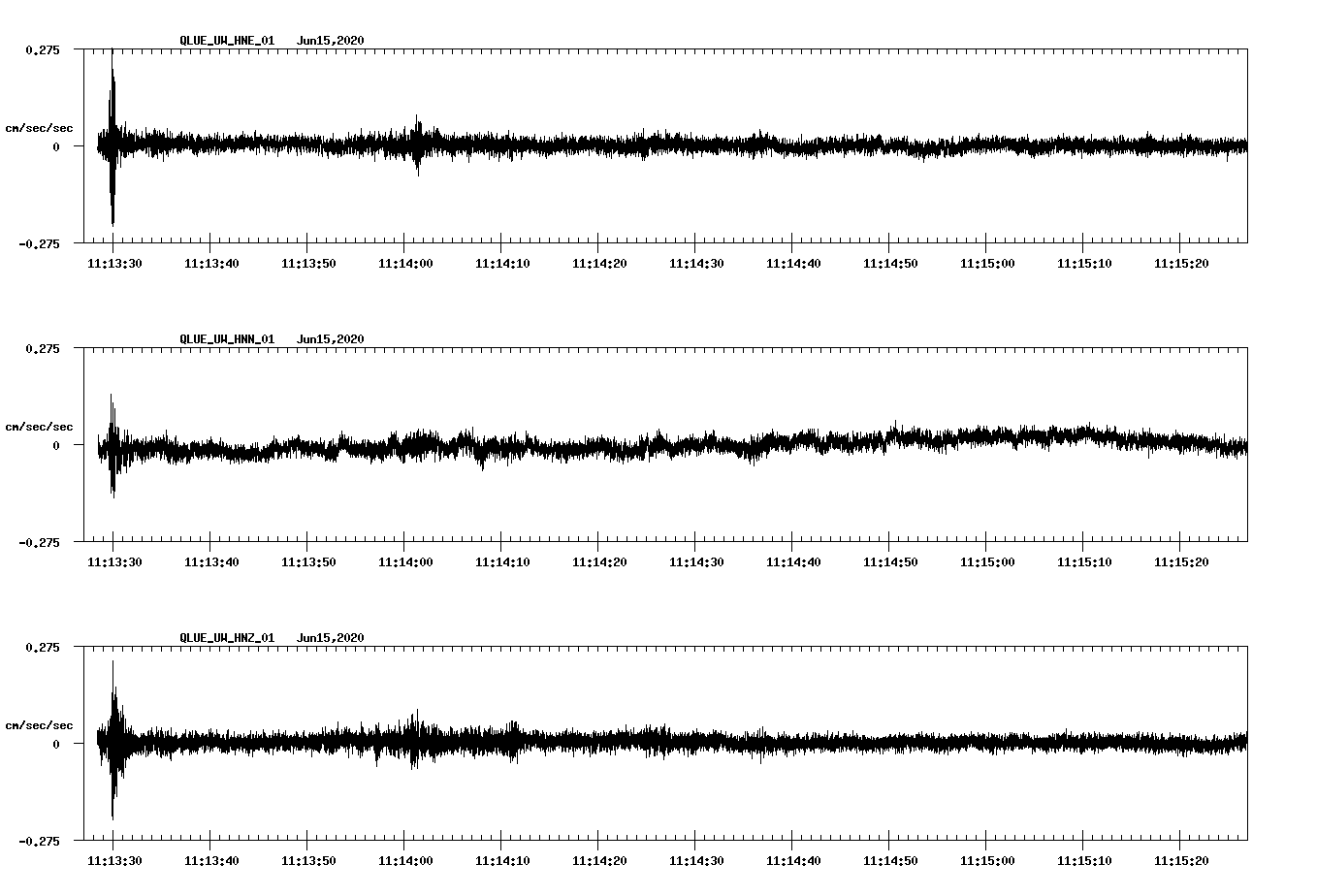Screen dimensions: 1317x896
Task: Click the cm/sec/sec unit label of HNE plot
Action: pyautogui.click(x=40, y=128)
